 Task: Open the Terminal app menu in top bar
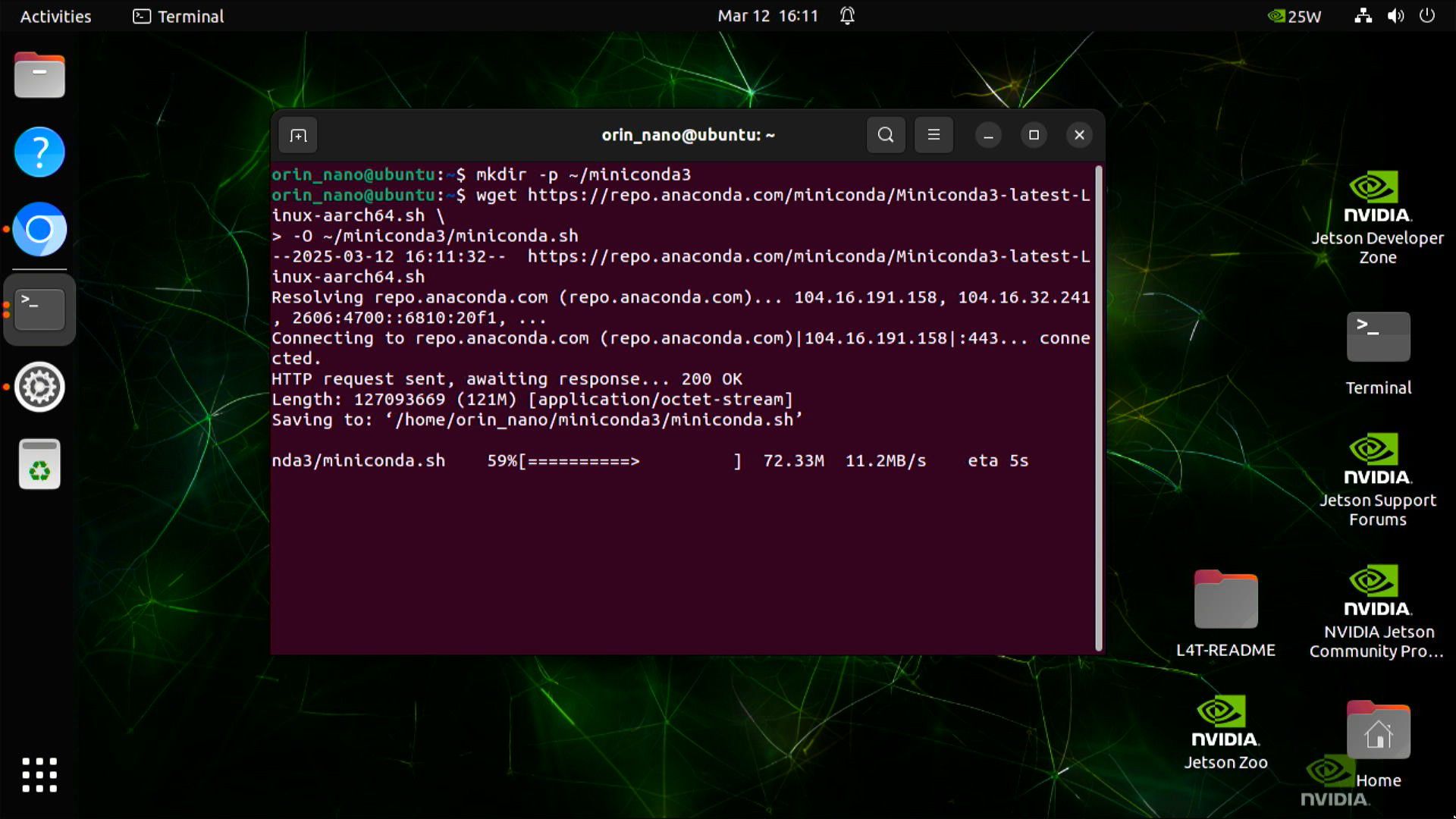(179, 16)
